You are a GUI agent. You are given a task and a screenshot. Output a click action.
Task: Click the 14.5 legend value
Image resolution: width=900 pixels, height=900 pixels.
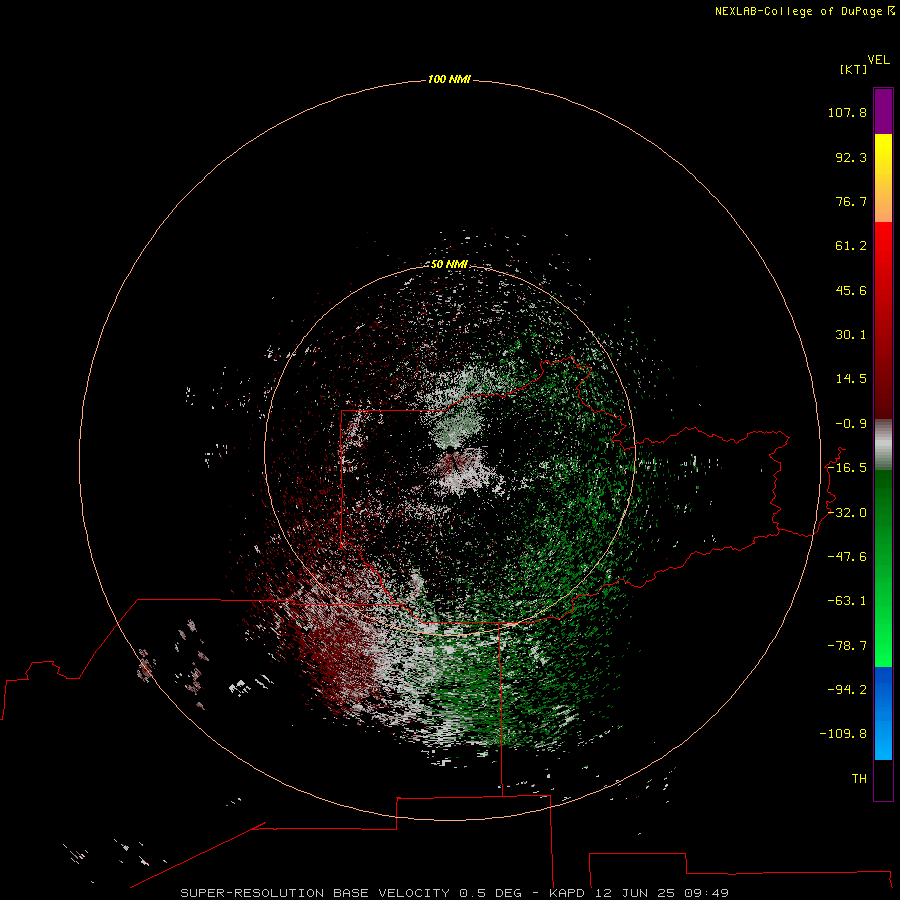tap(851, 379)
